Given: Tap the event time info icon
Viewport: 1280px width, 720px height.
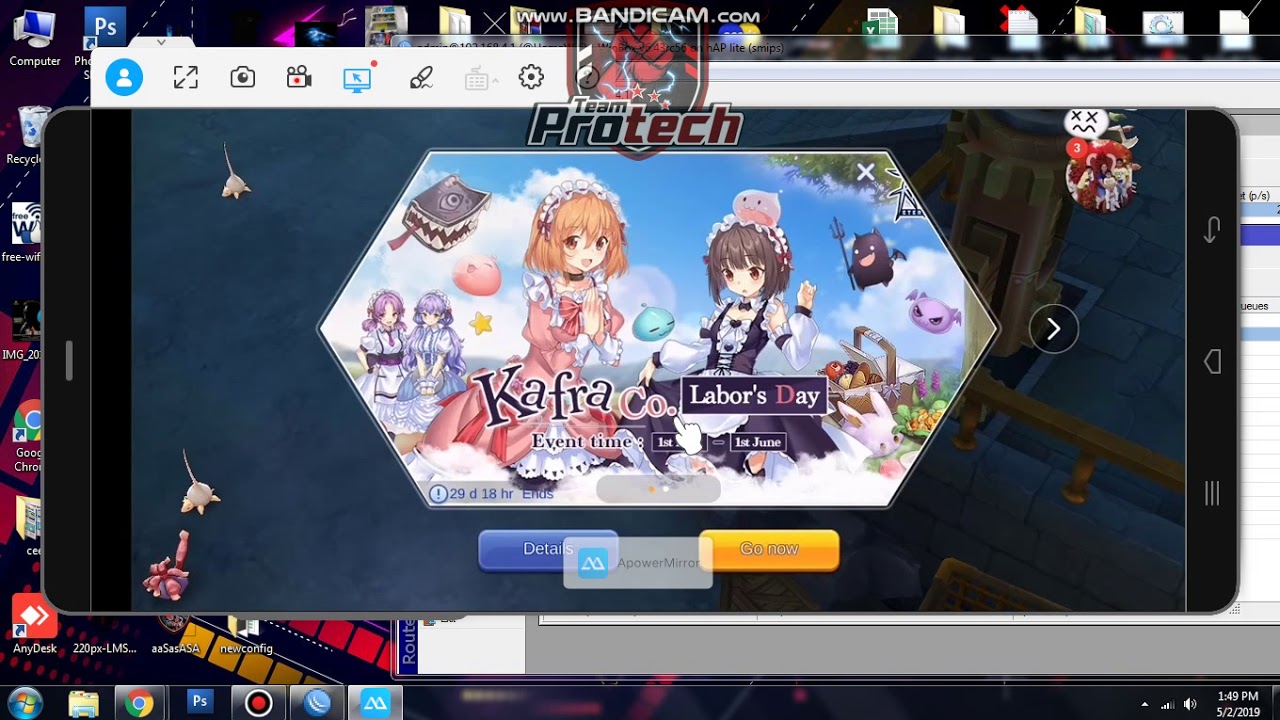Looking at the screenshot, I should coord(438,493).
